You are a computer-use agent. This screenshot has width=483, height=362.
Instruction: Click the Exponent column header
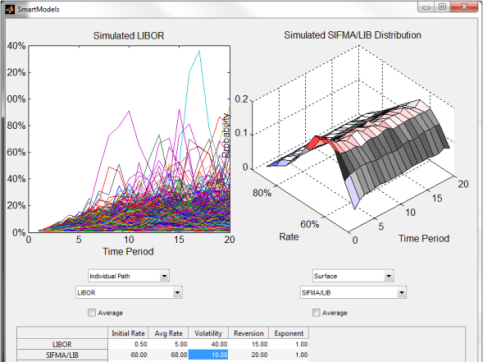click(x=289, y=333)
